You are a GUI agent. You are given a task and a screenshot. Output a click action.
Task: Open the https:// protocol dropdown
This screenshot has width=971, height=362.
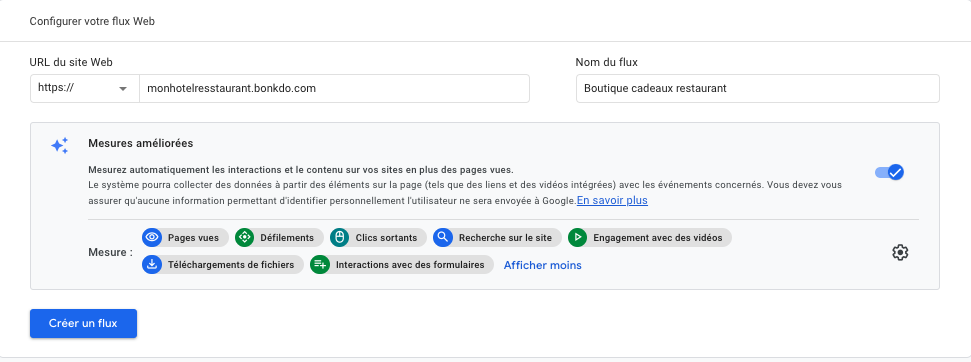pos(85,88)
